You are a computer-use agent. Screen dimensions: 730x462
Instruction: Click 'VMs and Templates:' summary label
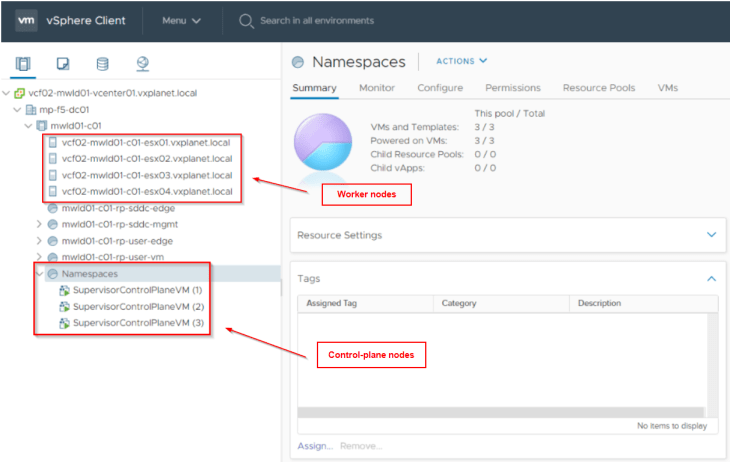point(414,127)
